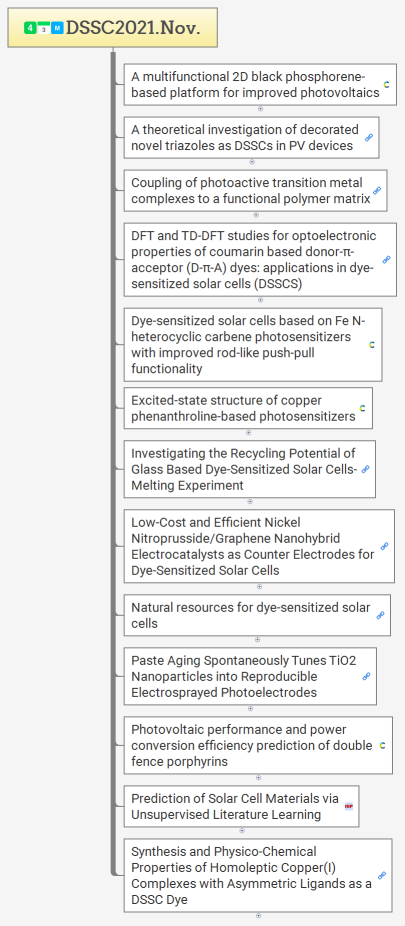Expand the Recycling Potential Melting Experiment topic
Viewport: 405px width, 926px height.
250,501
